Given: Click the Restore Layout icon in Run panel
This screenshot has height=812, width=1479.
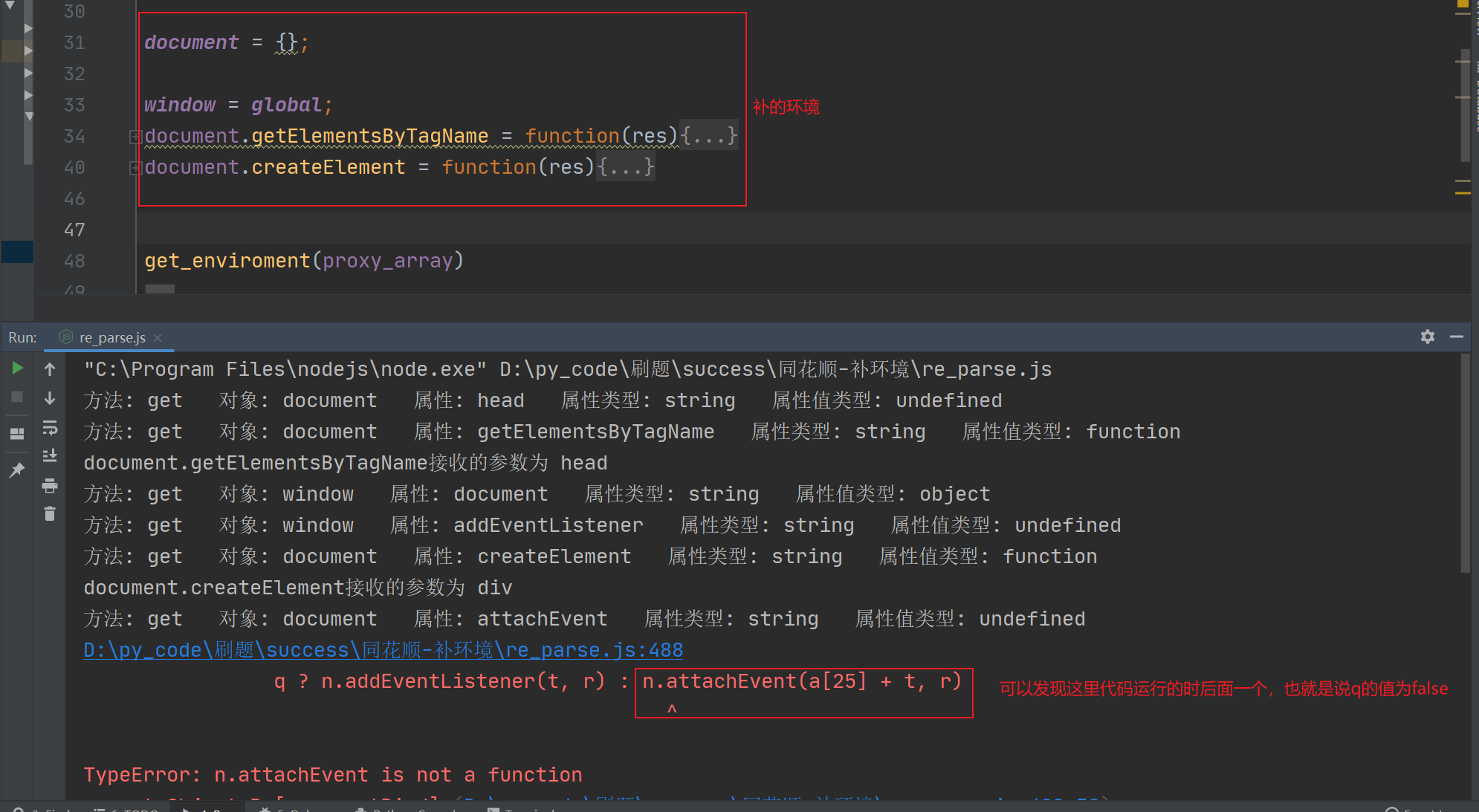Looking at the screenshot, I should tap(17, 433).
